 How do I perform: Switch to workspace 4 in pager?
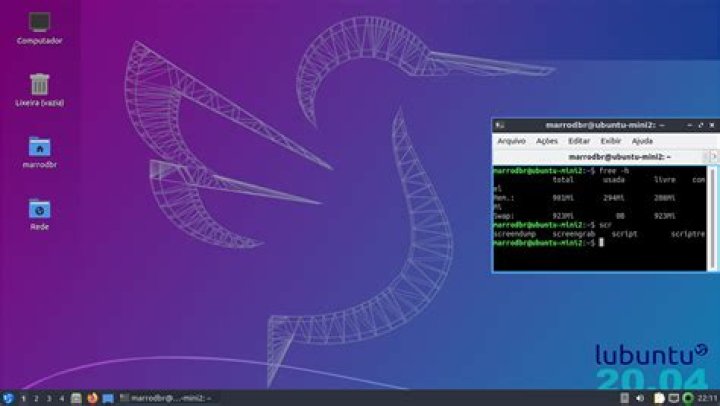point(61,398)
